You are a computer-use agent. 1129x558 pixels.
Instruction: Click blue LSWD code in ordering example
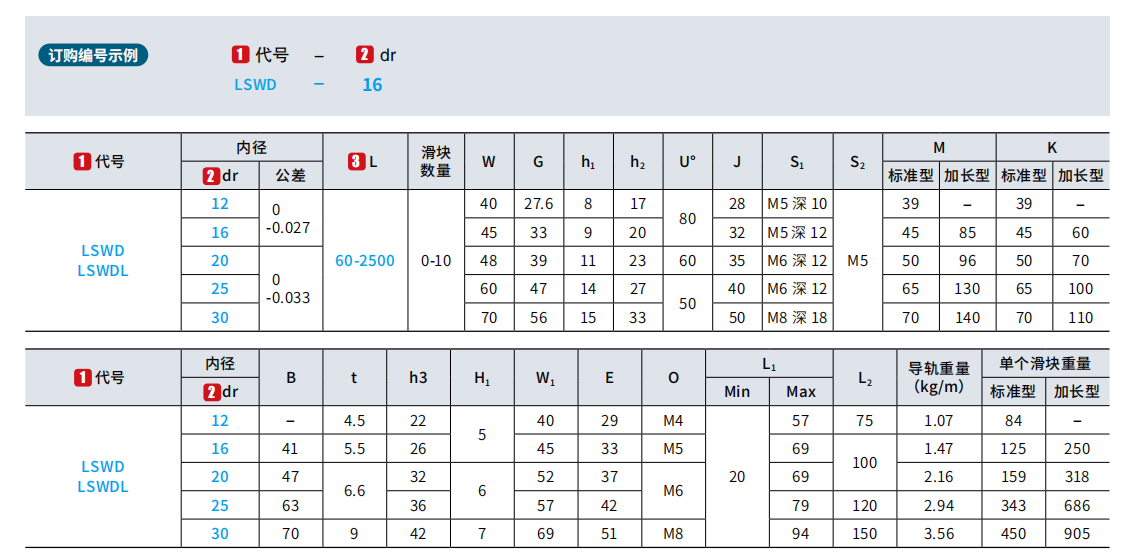coord(256,85)
